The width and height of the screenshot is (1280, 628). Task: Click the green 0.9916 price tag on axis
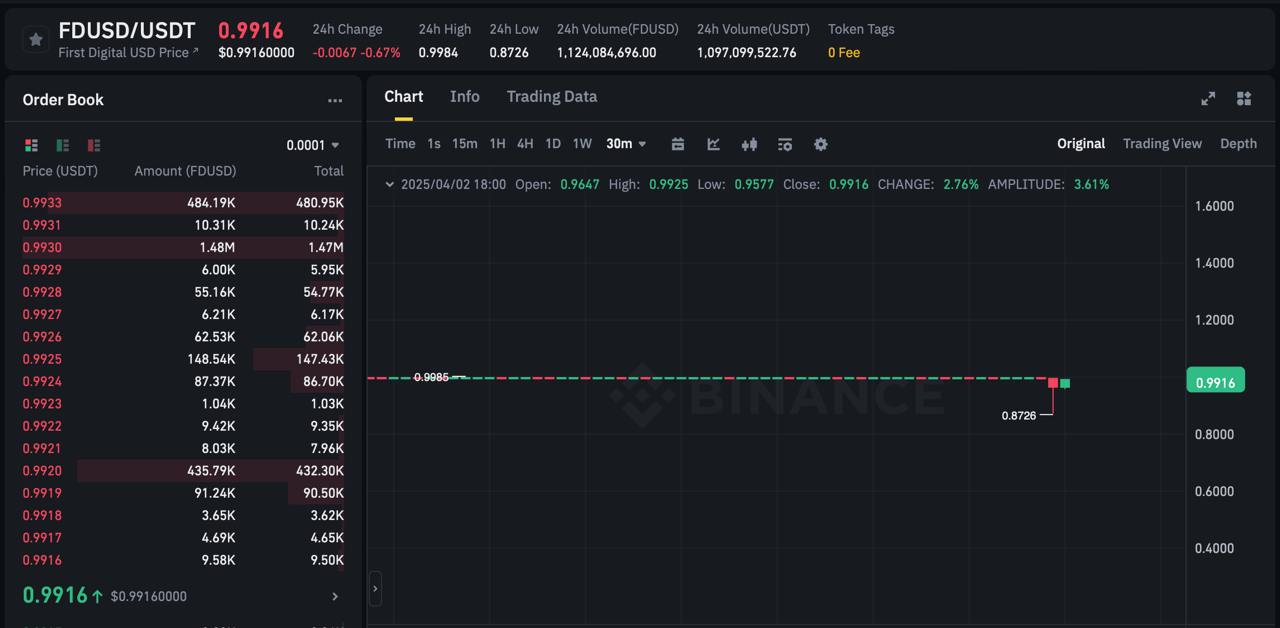[1216, 382]
